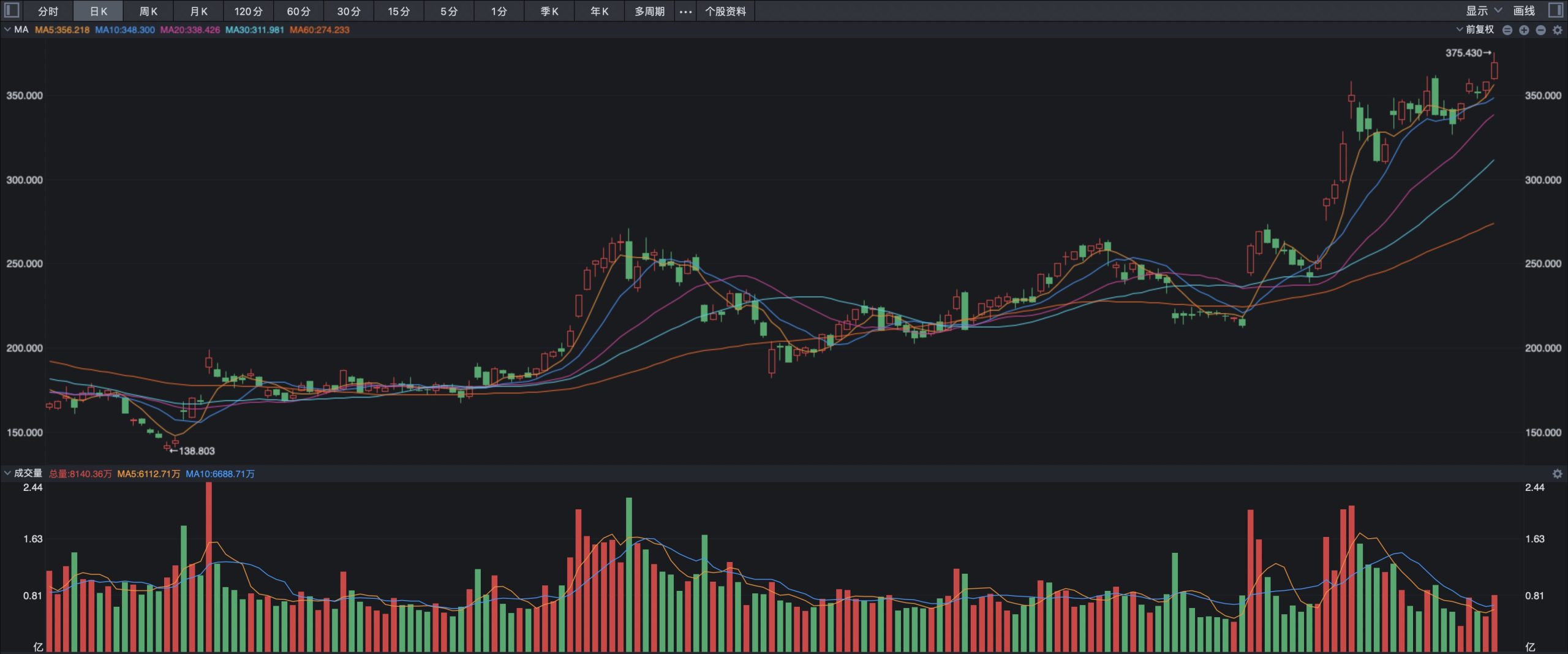The image size is (1568, 654).
Task: Click the right volume axis 0.81 label
Action: pos(1534,596)
